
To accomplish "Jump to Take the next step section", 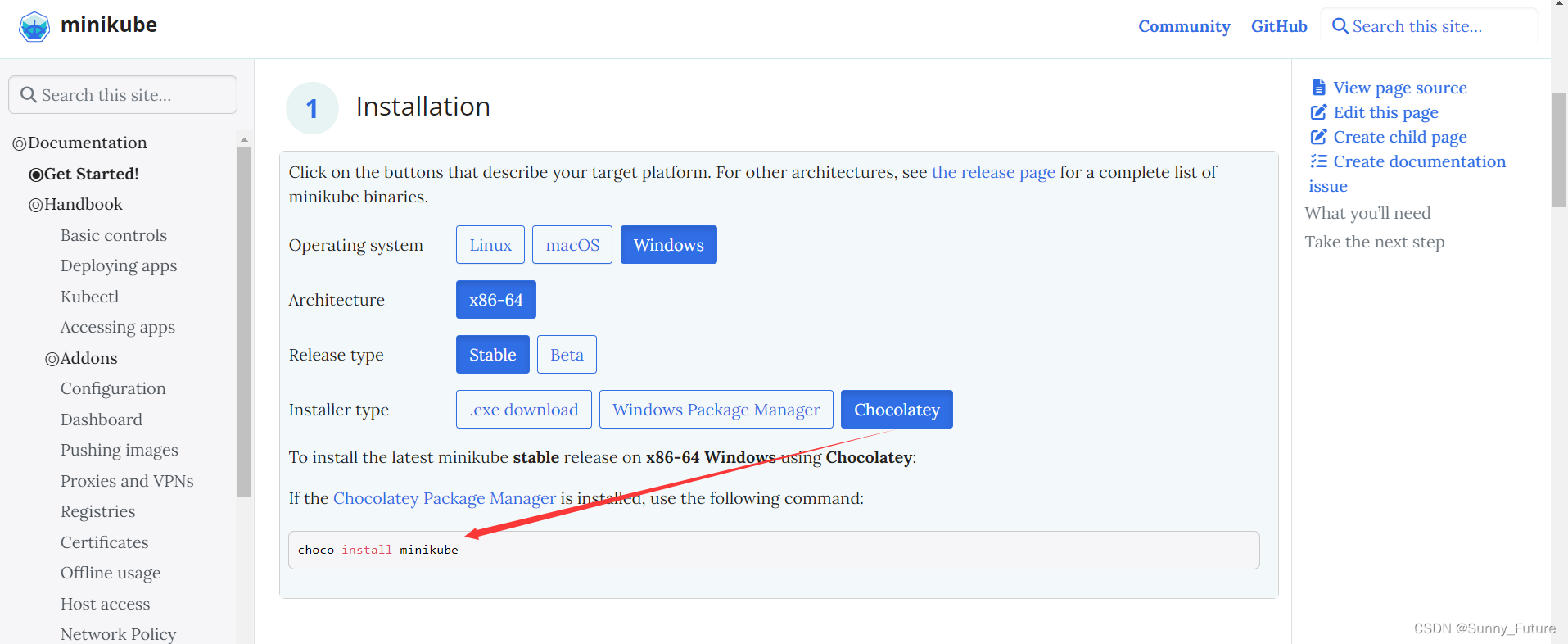I will click(1375, 242).
